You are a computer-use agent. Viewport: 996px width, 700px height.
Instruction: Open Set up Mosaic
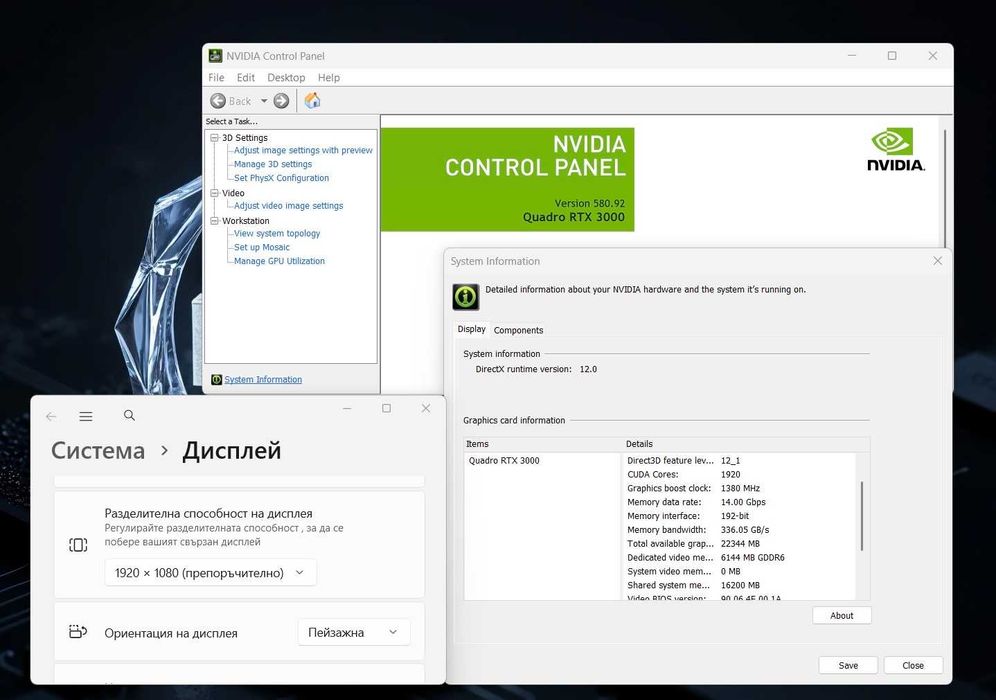point(262,247)
